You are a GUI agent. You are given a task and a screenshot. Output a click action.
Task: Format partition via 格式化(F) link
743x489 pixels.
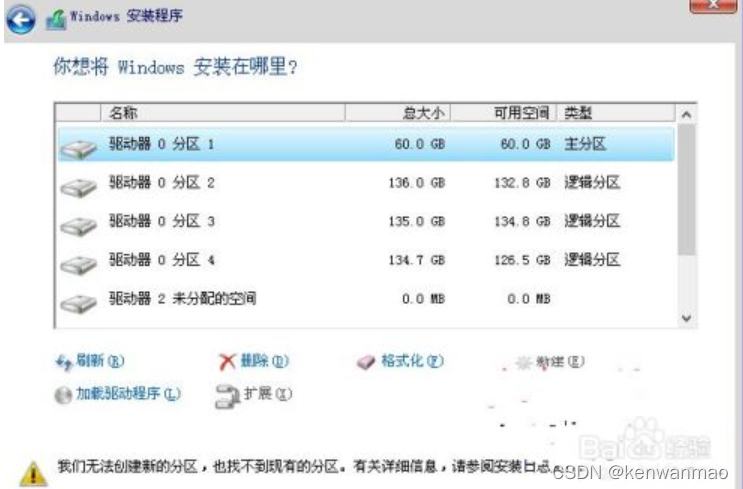pyautogui.click(x=412, y=361)
